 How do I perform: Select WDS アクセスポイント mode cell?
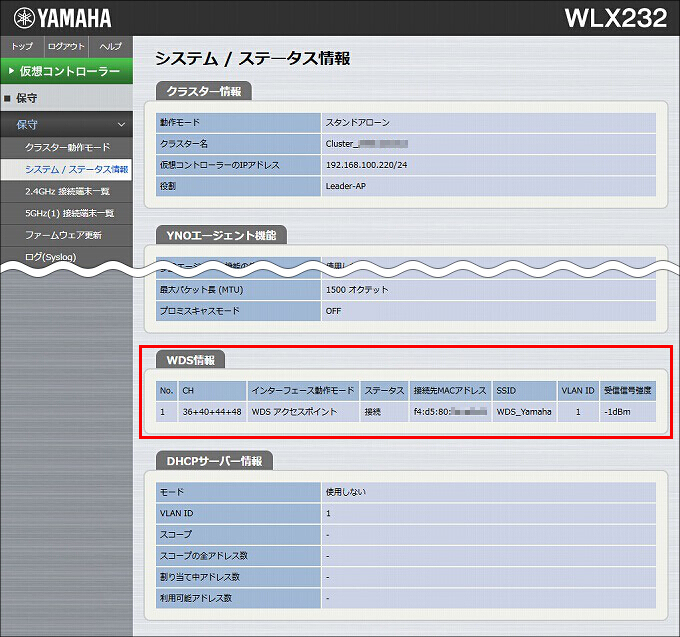303,412
